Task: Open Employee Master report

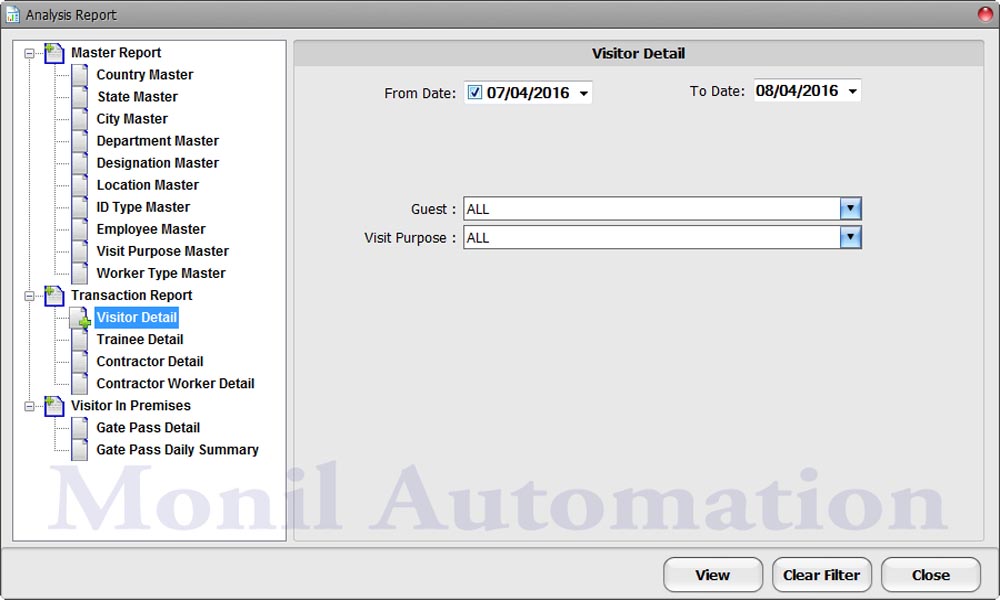Action: click(x=151, y=229)
